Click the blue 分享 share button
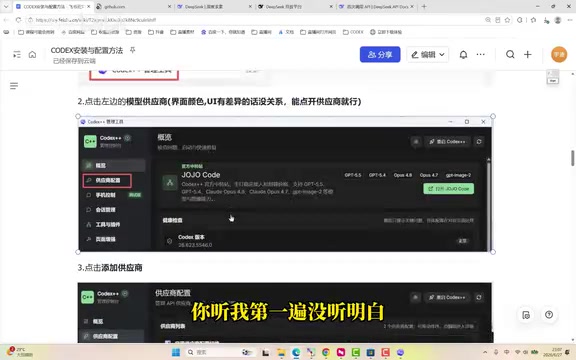Screen dimensions: 576x360 [x=380, y=55]
